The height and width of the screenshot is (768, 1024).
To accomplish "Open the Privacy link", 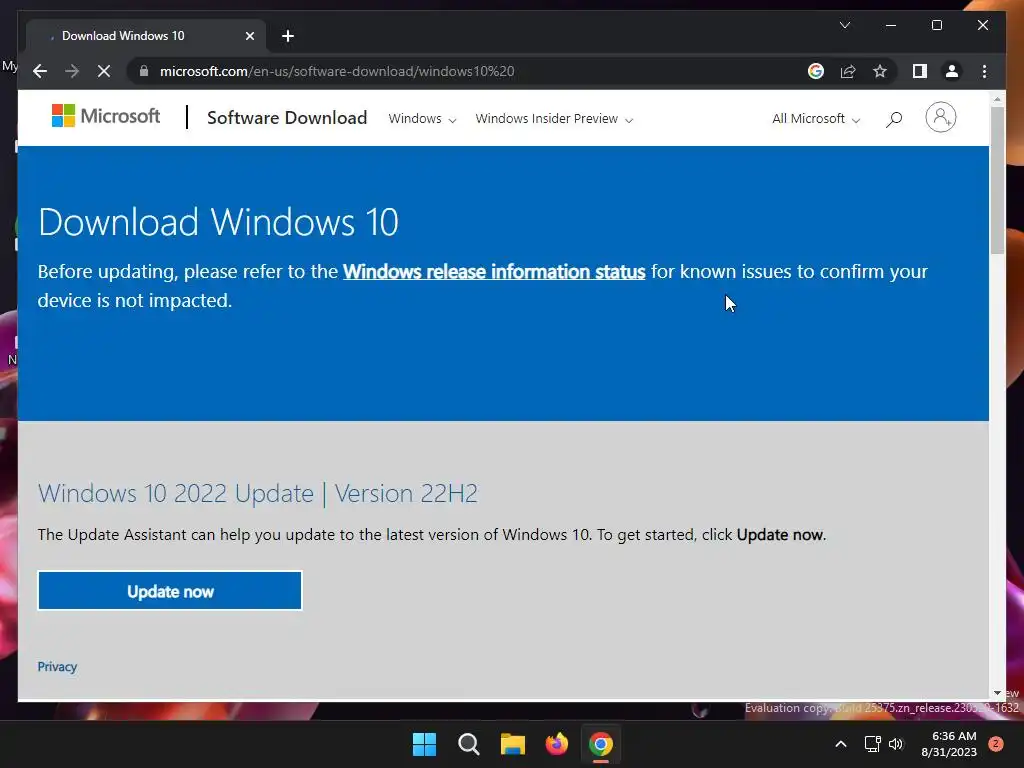I will 57,667.
